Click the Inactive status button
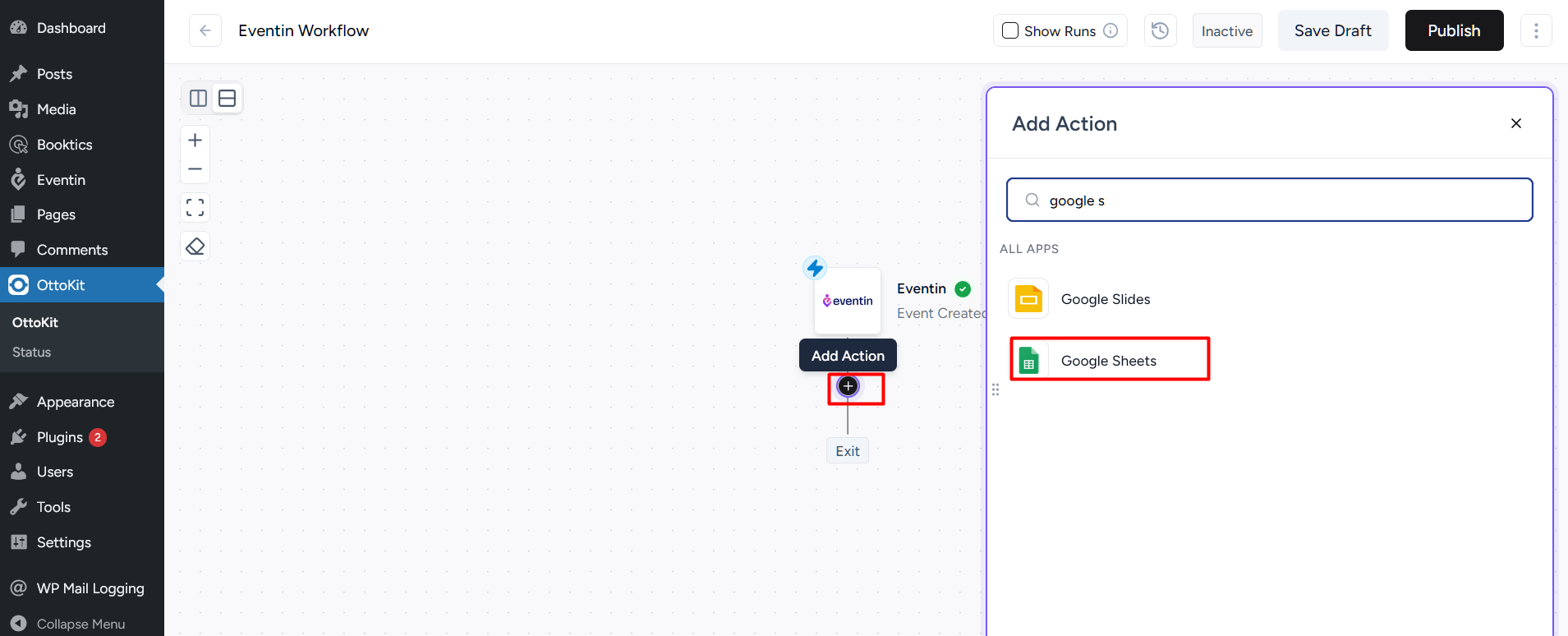Image resolution: width=1568 pixels, height=636 pixels. pos(1227,30)
